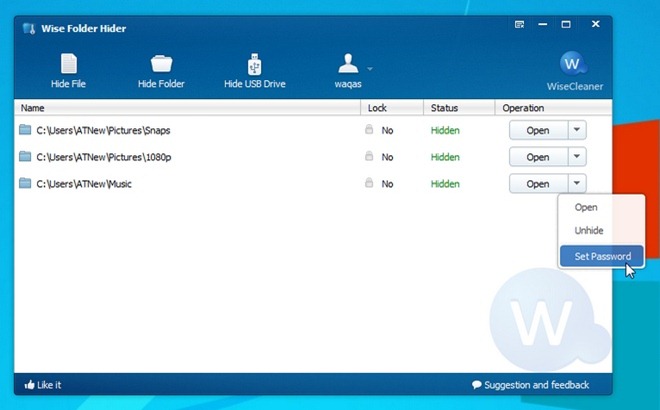660x410 pixels.
Task: Click the folder icon for the 1080p row
Action: click(25, 157)
